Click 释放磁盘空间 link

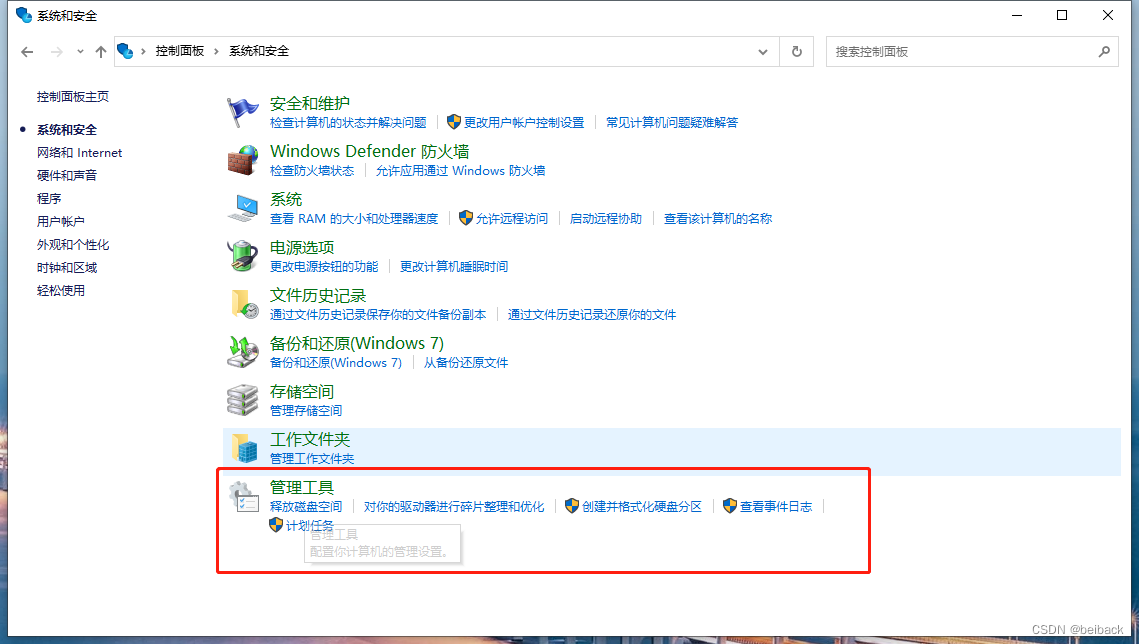point(306,506)
